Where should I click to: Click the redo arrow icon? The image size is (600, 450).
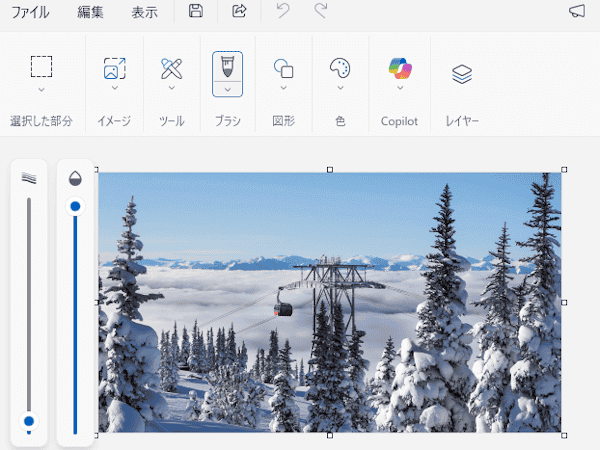tap(321, 11)
